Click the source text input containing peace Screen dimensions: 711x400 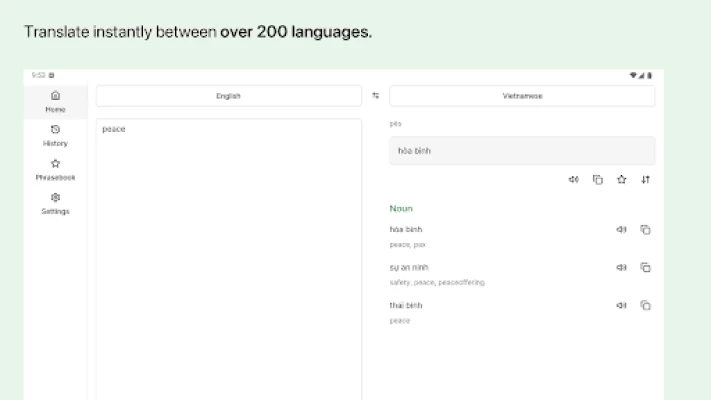[228, 250]
